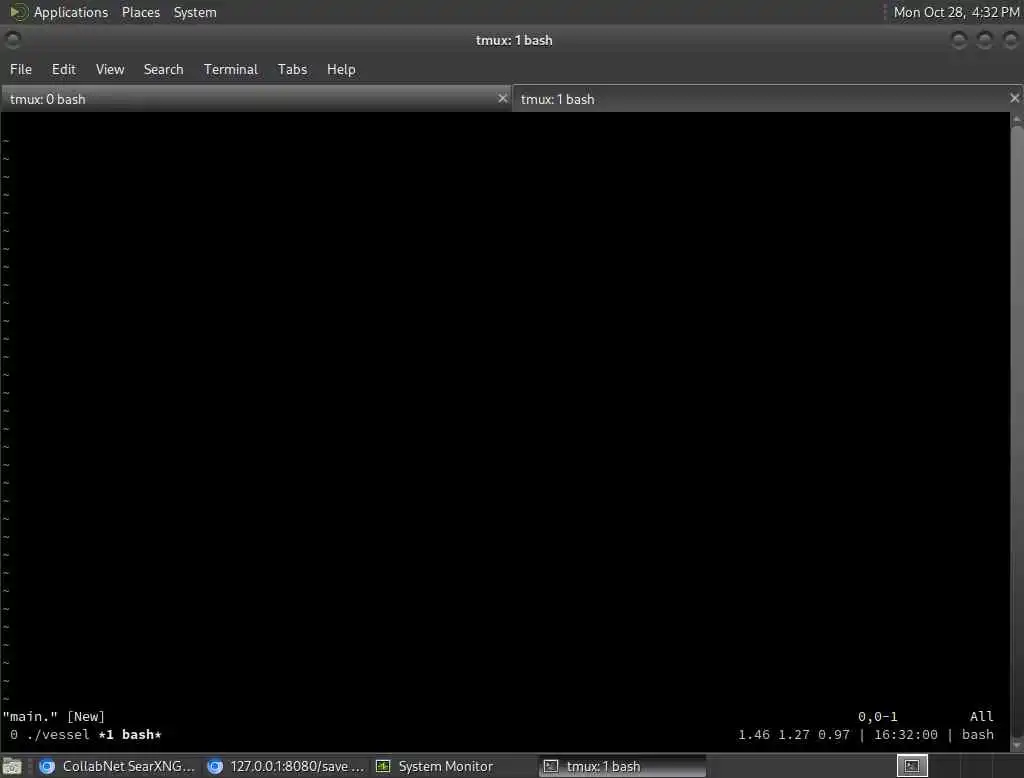This screenshot has height=778, width=1024.
Task: Click the '"main." [New]' vim message
Action: click(54, 717)
